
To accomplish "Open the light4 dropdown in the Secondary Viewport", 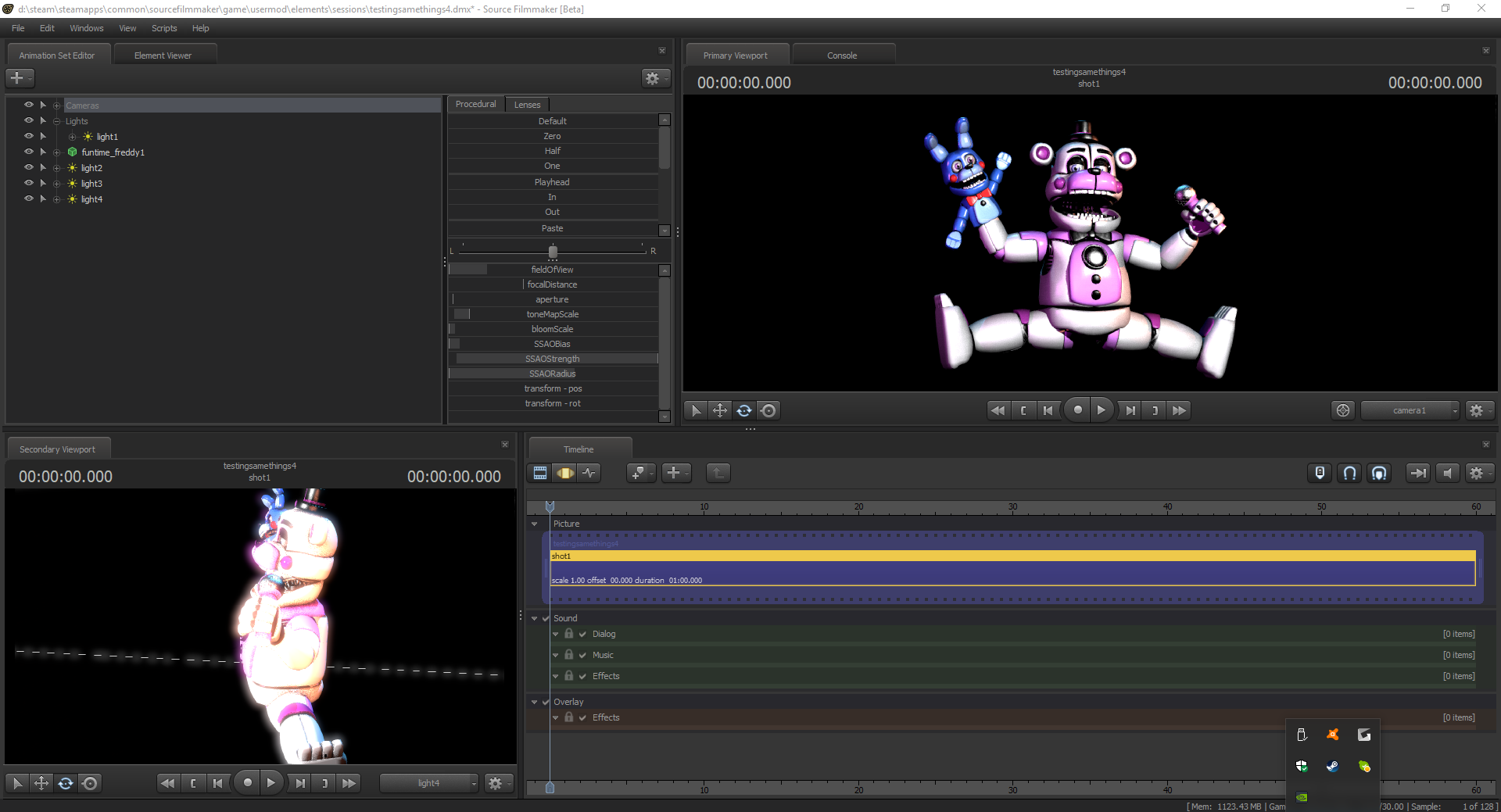I will [429, 783].
